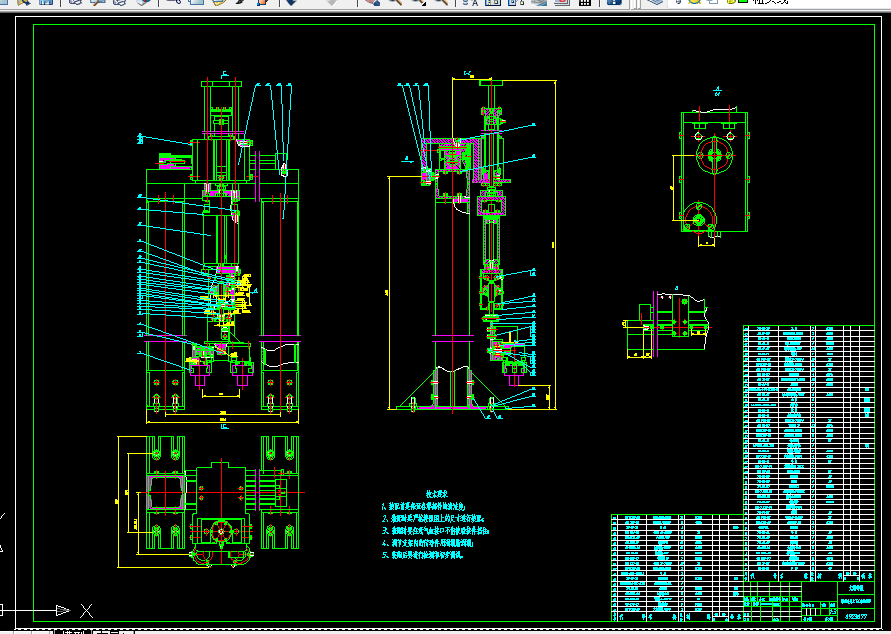891x634 pixels.
Task: Select the plan view with the red crosshair
Action: point(209,501)
